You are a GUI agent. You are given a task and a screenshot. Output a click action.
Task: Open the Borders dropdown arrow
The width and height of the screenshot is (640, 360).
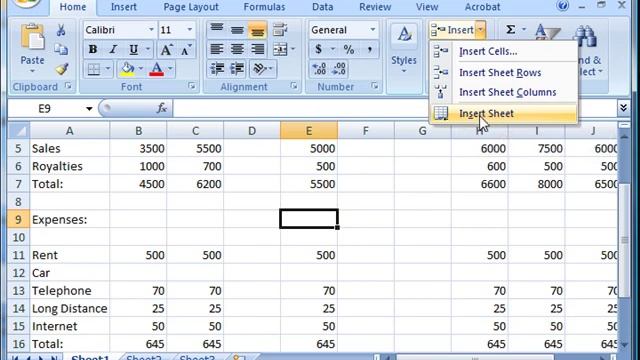tap(108, 69)
